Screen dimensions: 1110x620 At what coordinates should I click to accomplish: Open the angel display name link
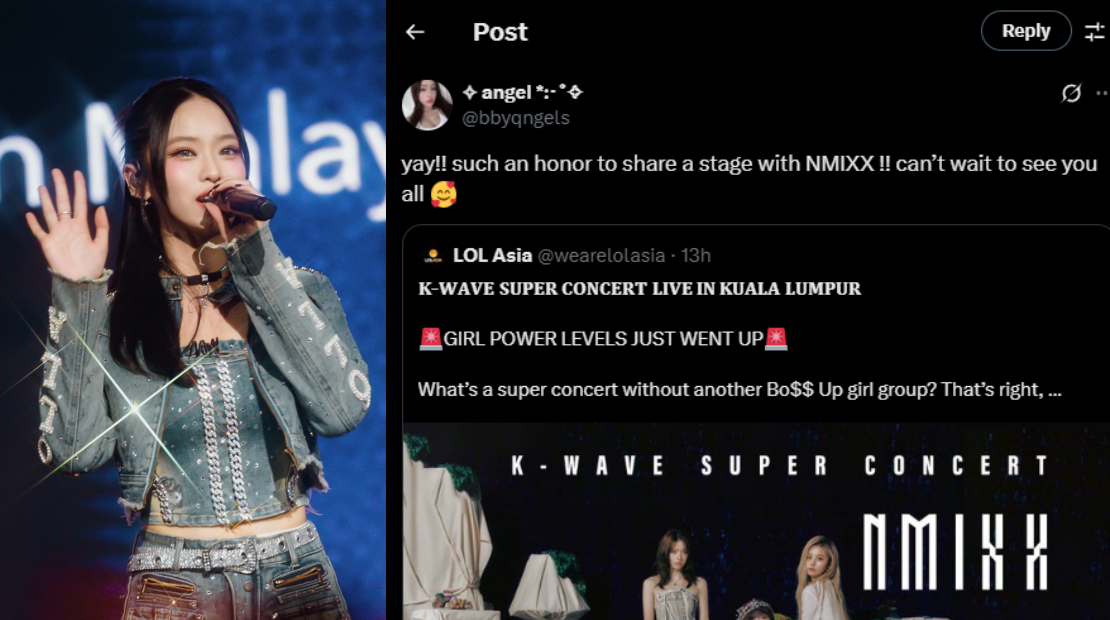pos(522,92)
